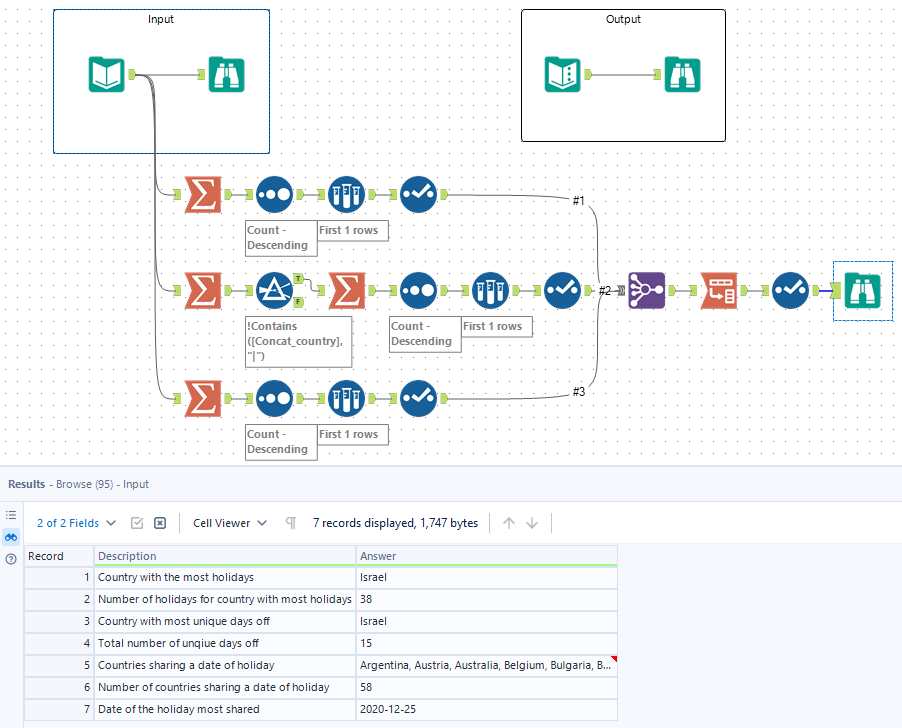Click the Description column header
Image resolution: width=902 pixels, height=728 pixels.
point(225,556)
